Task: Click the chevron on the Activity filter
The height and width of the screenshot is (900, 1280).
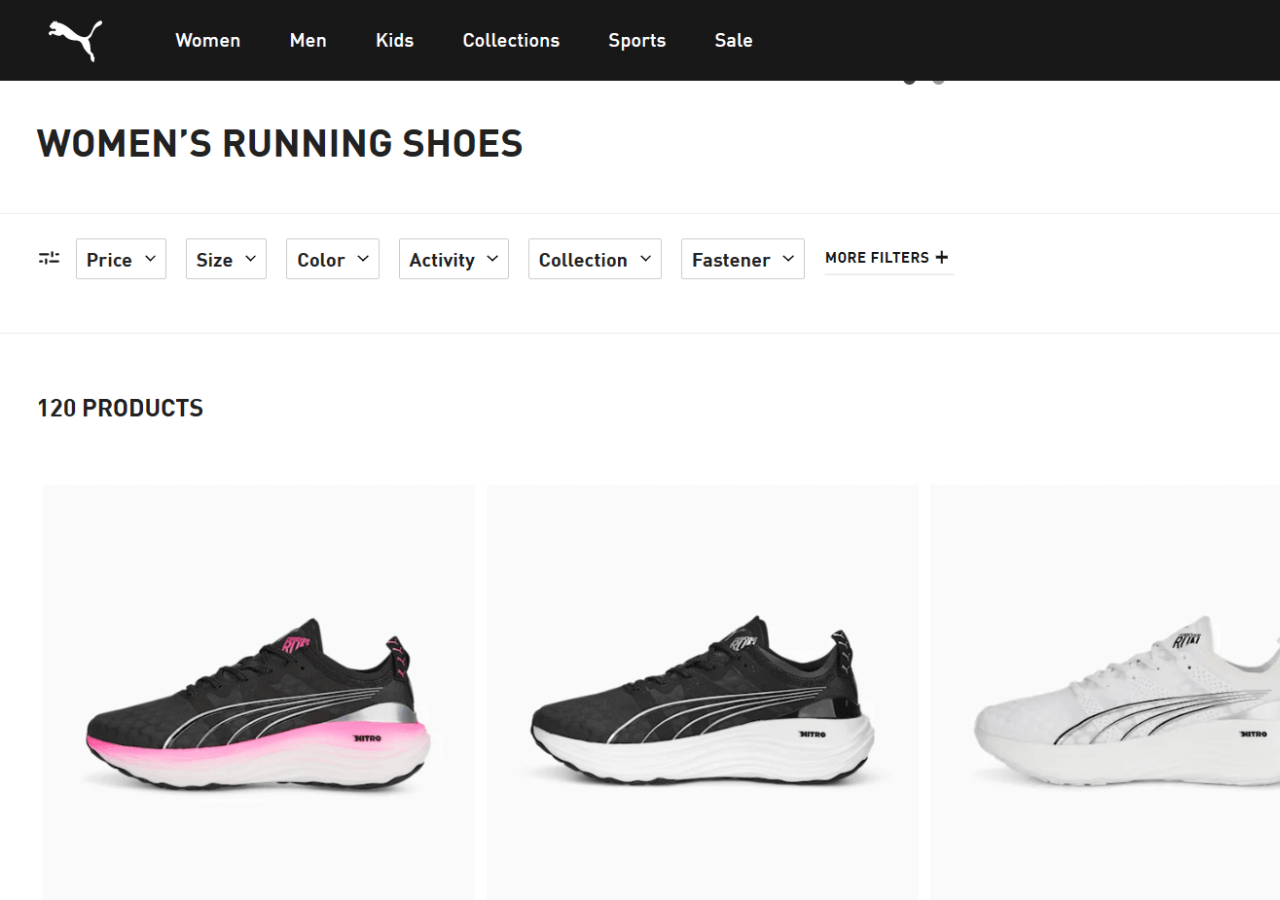Action: (491, 258)
